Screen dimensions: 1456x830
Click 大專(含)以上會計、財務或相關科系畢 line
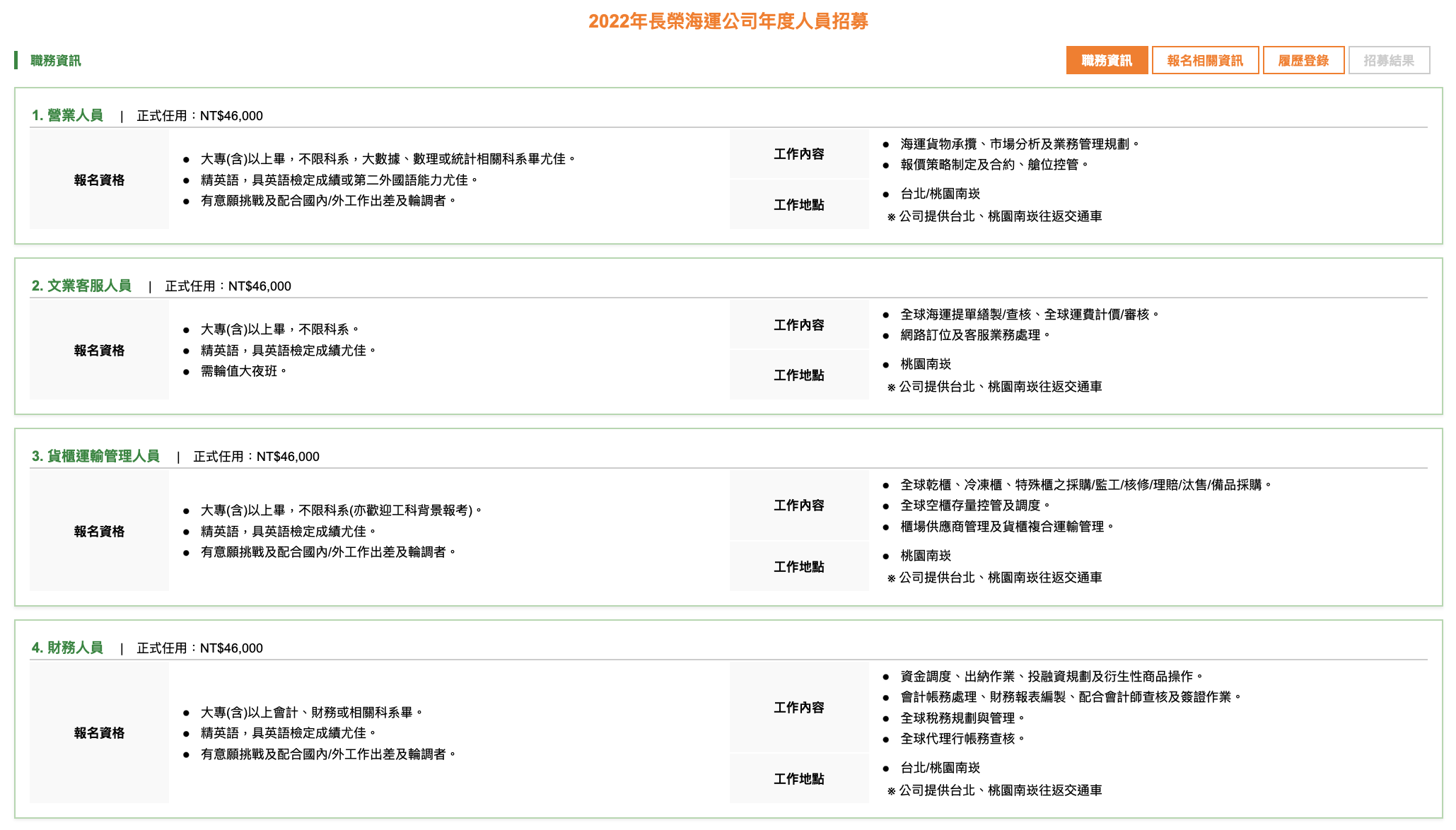pyautogui.click(x=311, y=713)
